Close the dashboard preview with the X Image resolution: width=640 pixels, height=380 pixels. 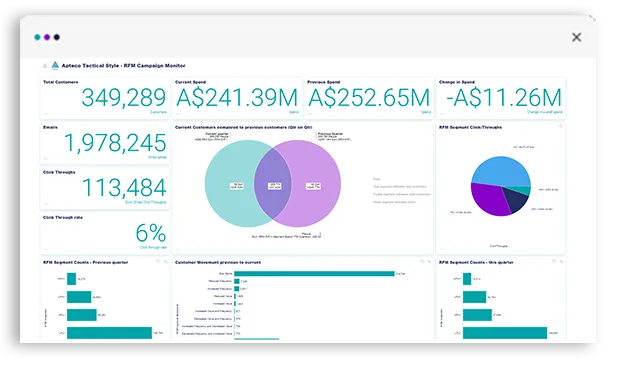[x=576, y=38]
